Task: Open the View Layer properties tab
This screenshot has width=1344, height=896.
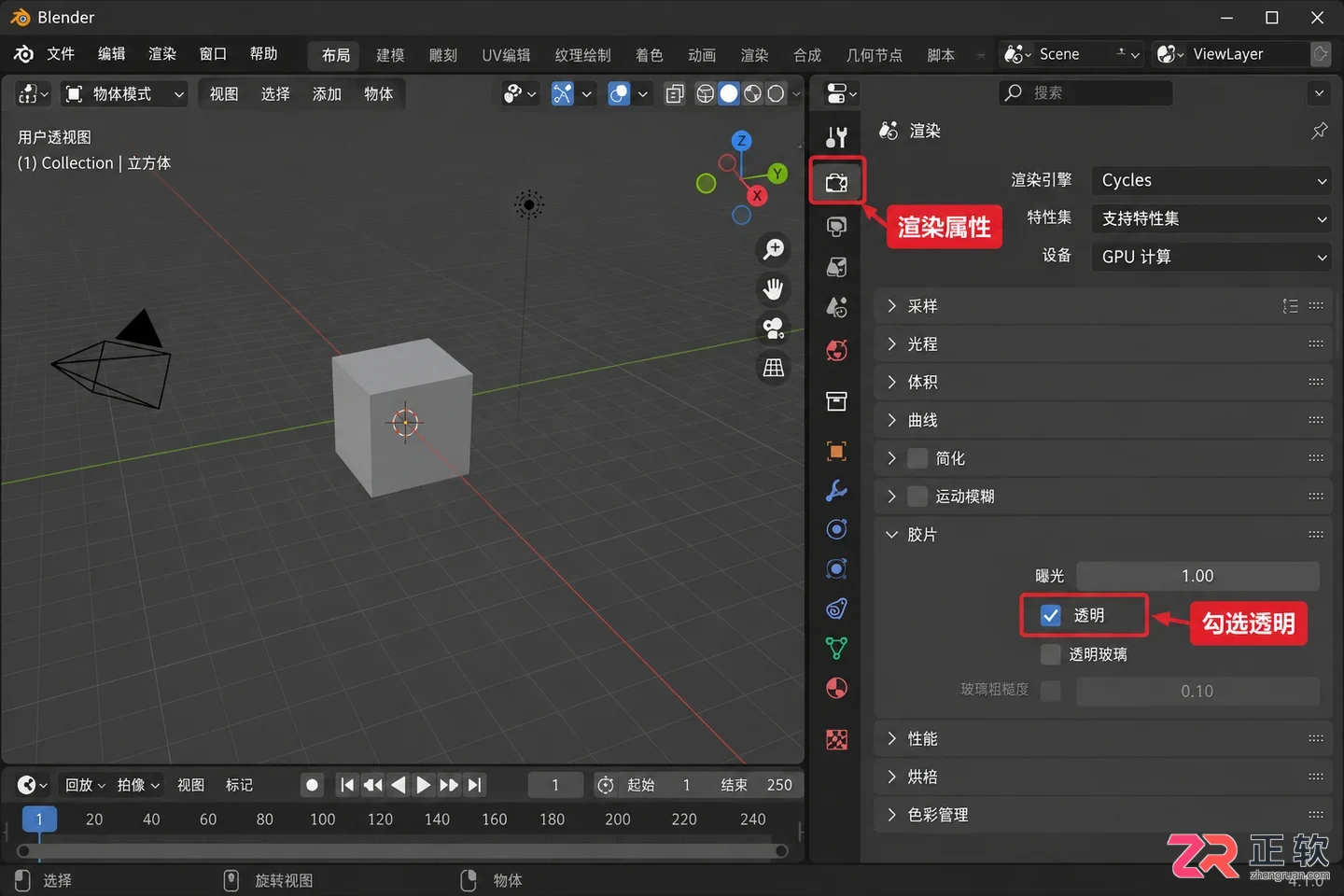Action: [x=836, y=267]
